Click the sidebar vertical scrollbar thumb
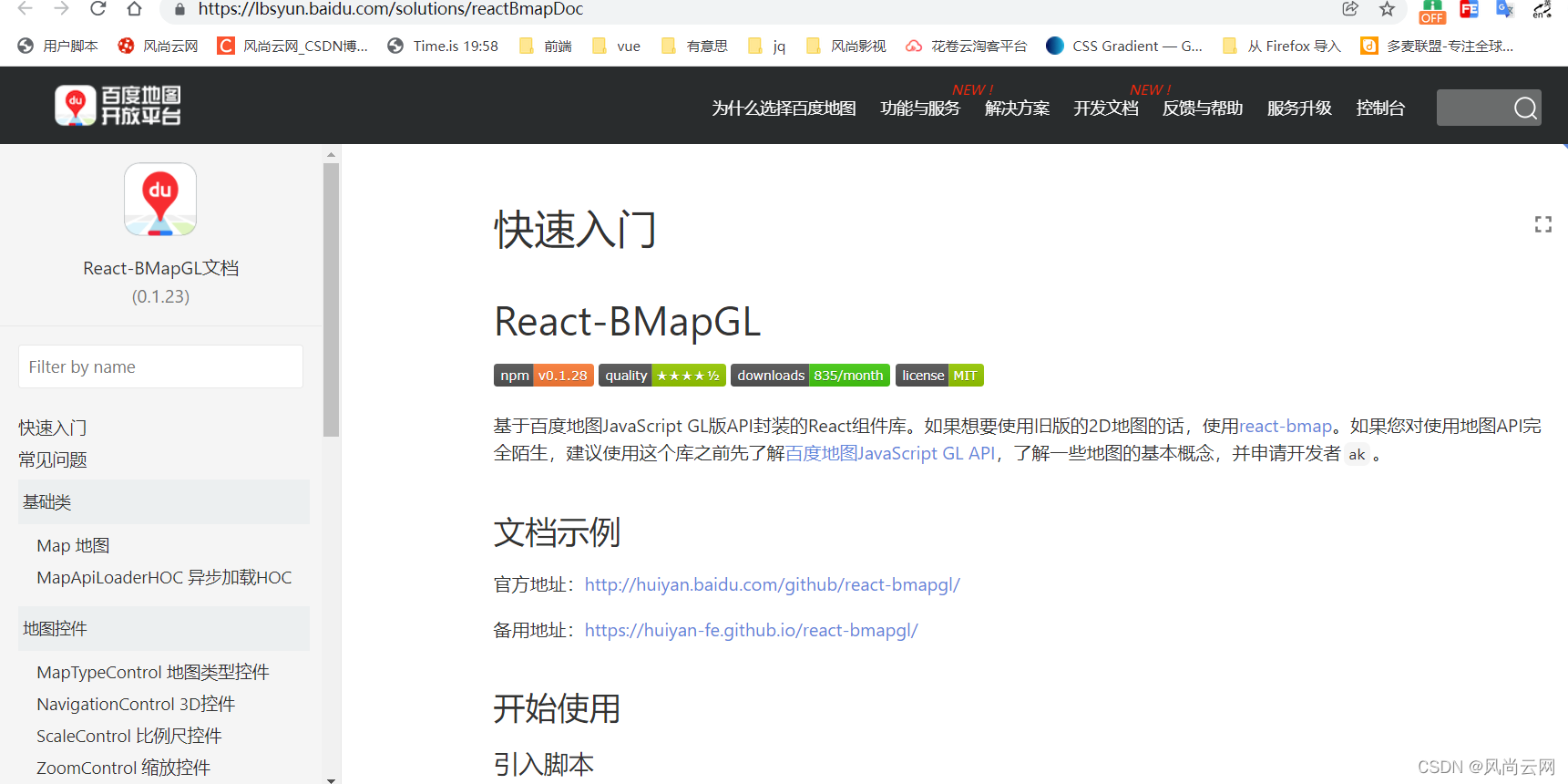 (331, 300)
